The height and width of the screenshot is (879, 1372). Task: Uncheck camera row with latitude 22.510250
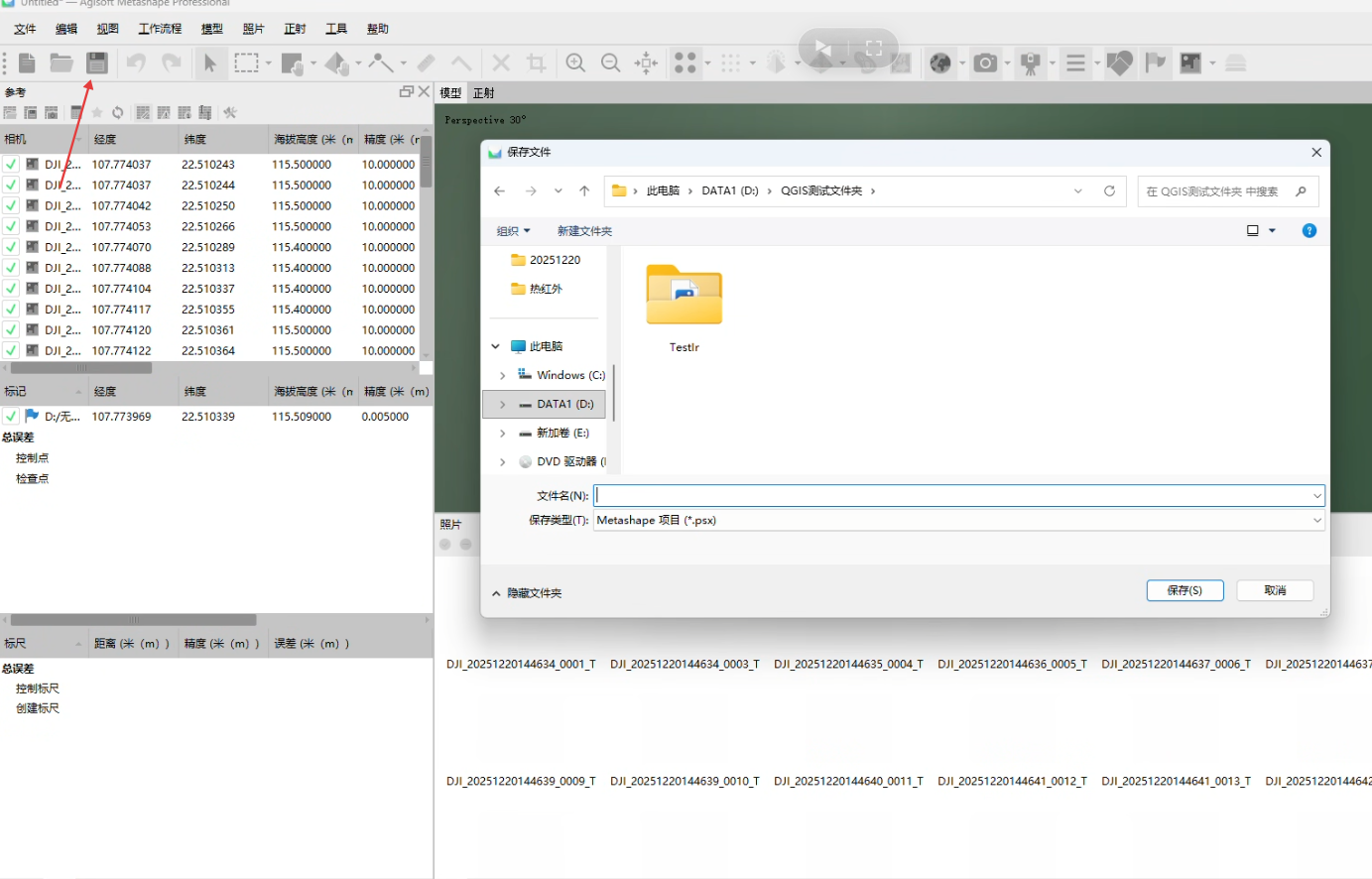pyautogui.click(x=11, y=206)
